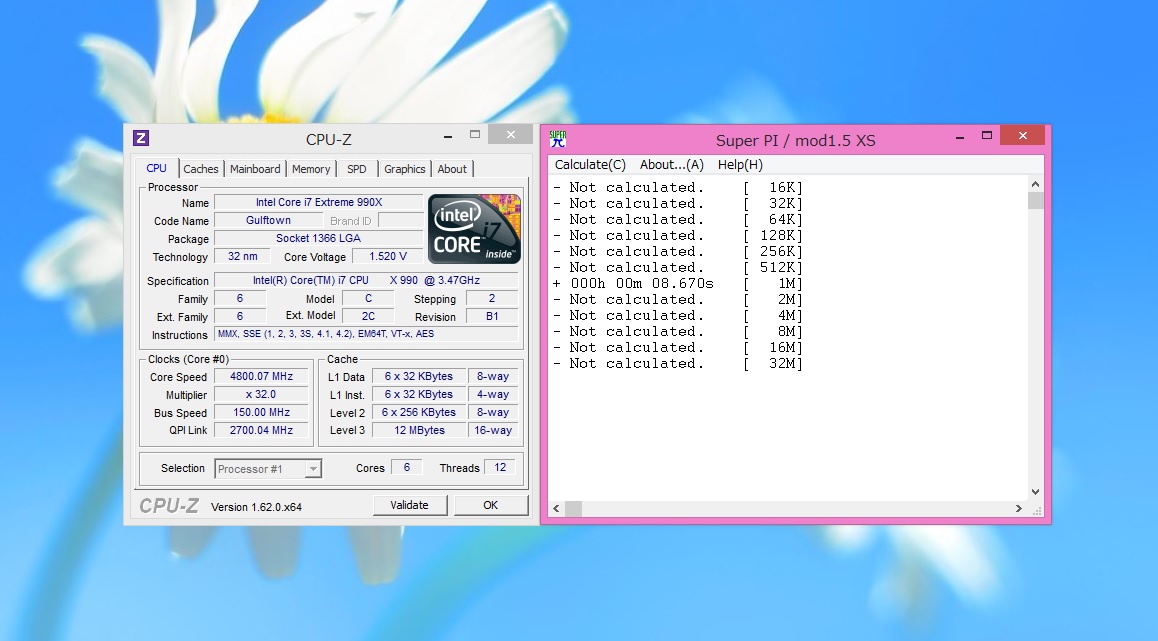Click the Threads value 12
Screen dimensions: 1158x641
(500, 467)
